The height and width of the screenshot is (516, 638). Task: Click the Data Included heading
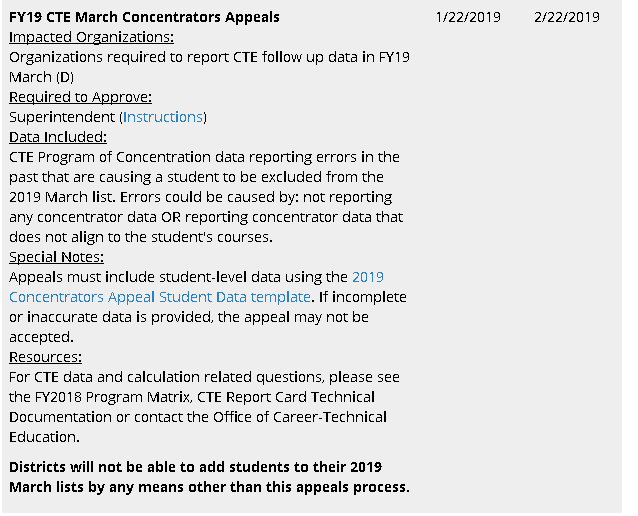coord(58,137)
